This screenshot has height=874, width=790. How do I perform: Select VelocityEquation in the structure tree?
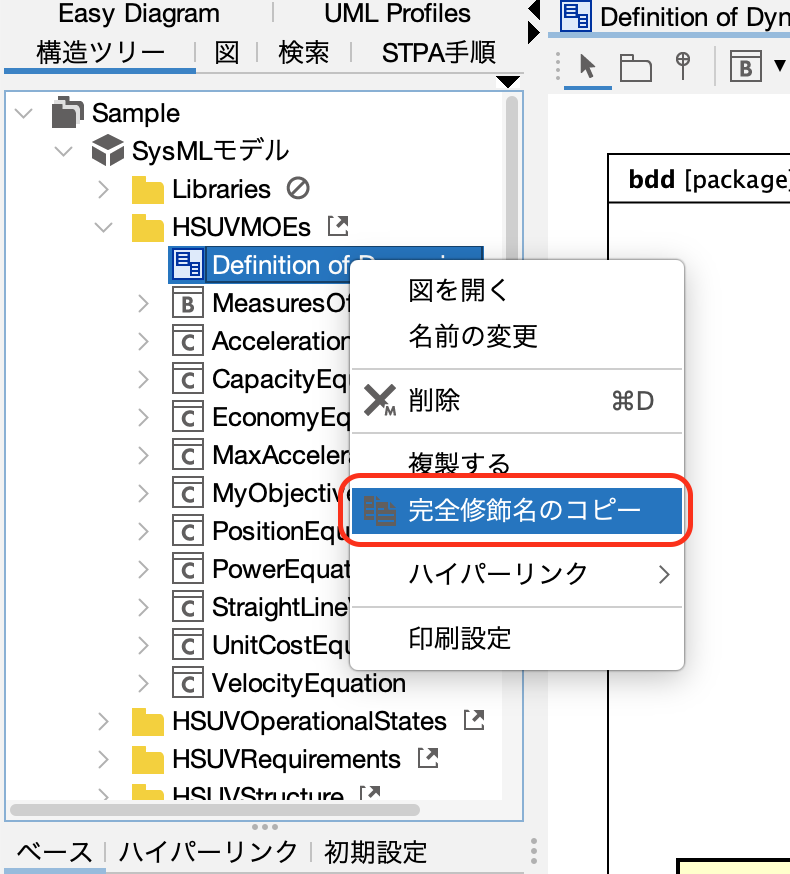click(x=308, y=684)
